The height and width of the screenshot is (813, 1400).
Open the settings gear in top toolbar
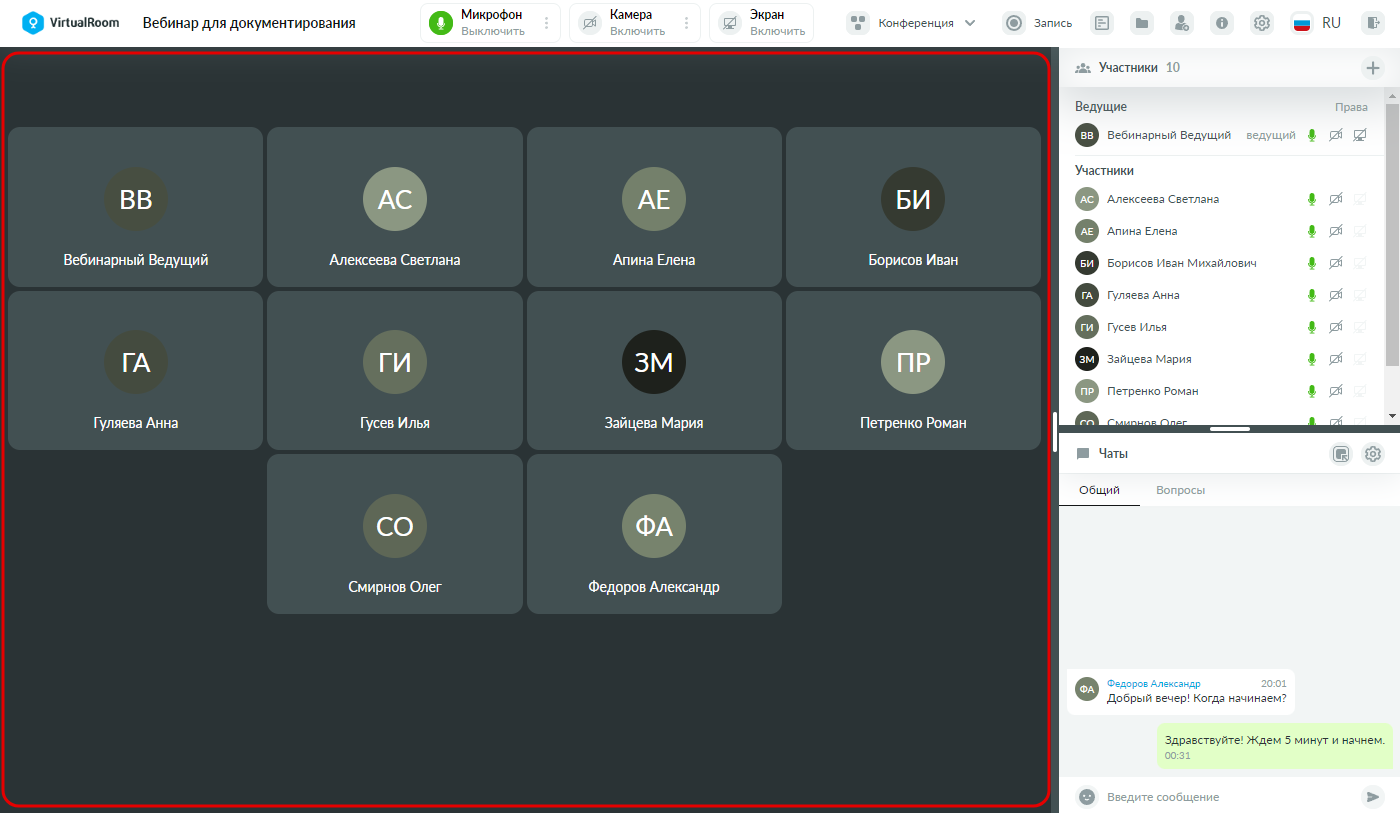tap(1262, 23)
